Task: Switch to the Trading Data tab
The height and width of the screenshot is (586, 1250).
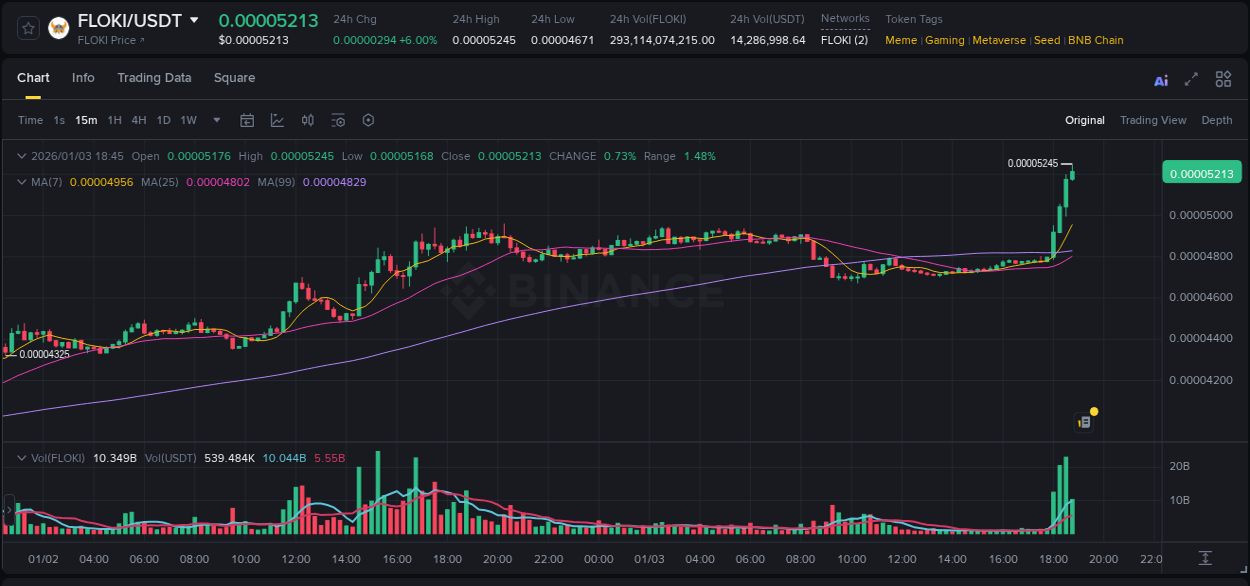Action: [x=154, y=78]
